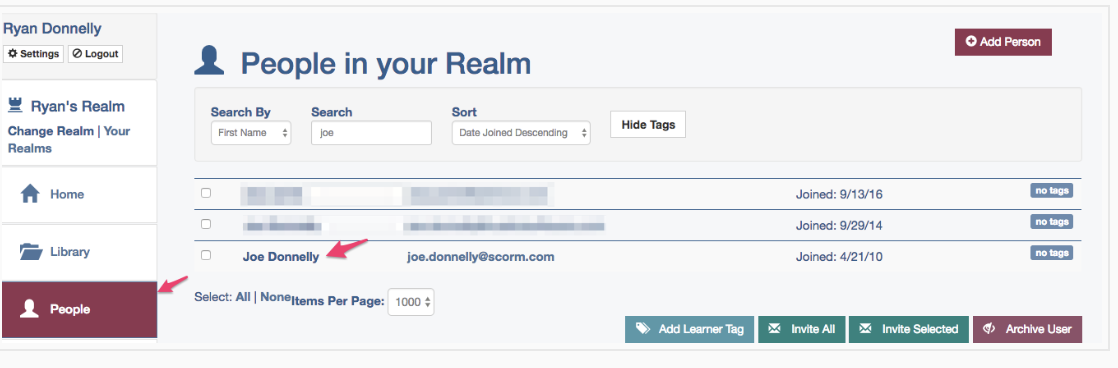Click the folder icon in the Library menu item

(31, 252)
